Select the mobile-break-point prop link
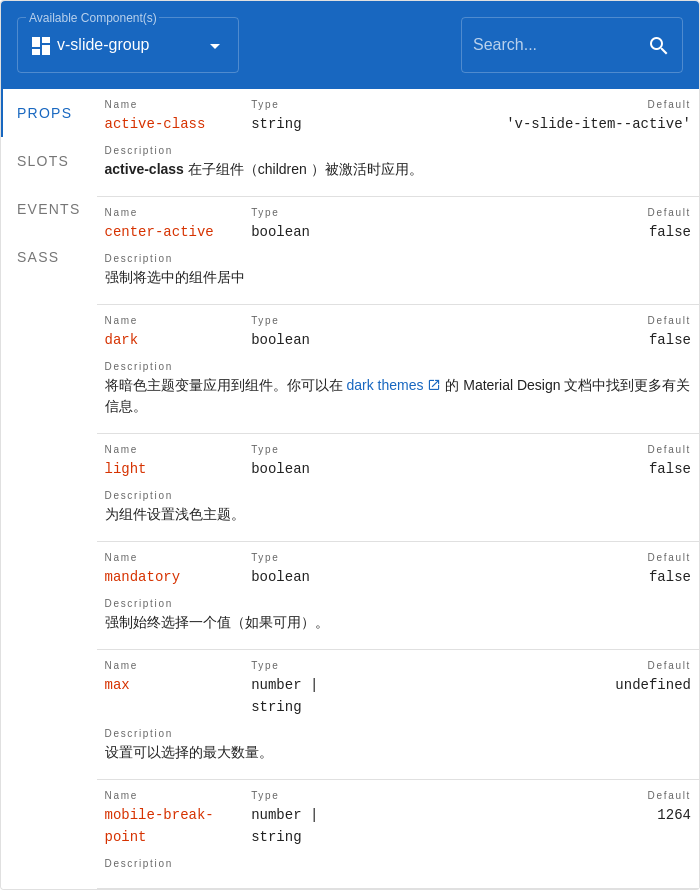This screenshot has width=700, height=890. pos(158,825)
